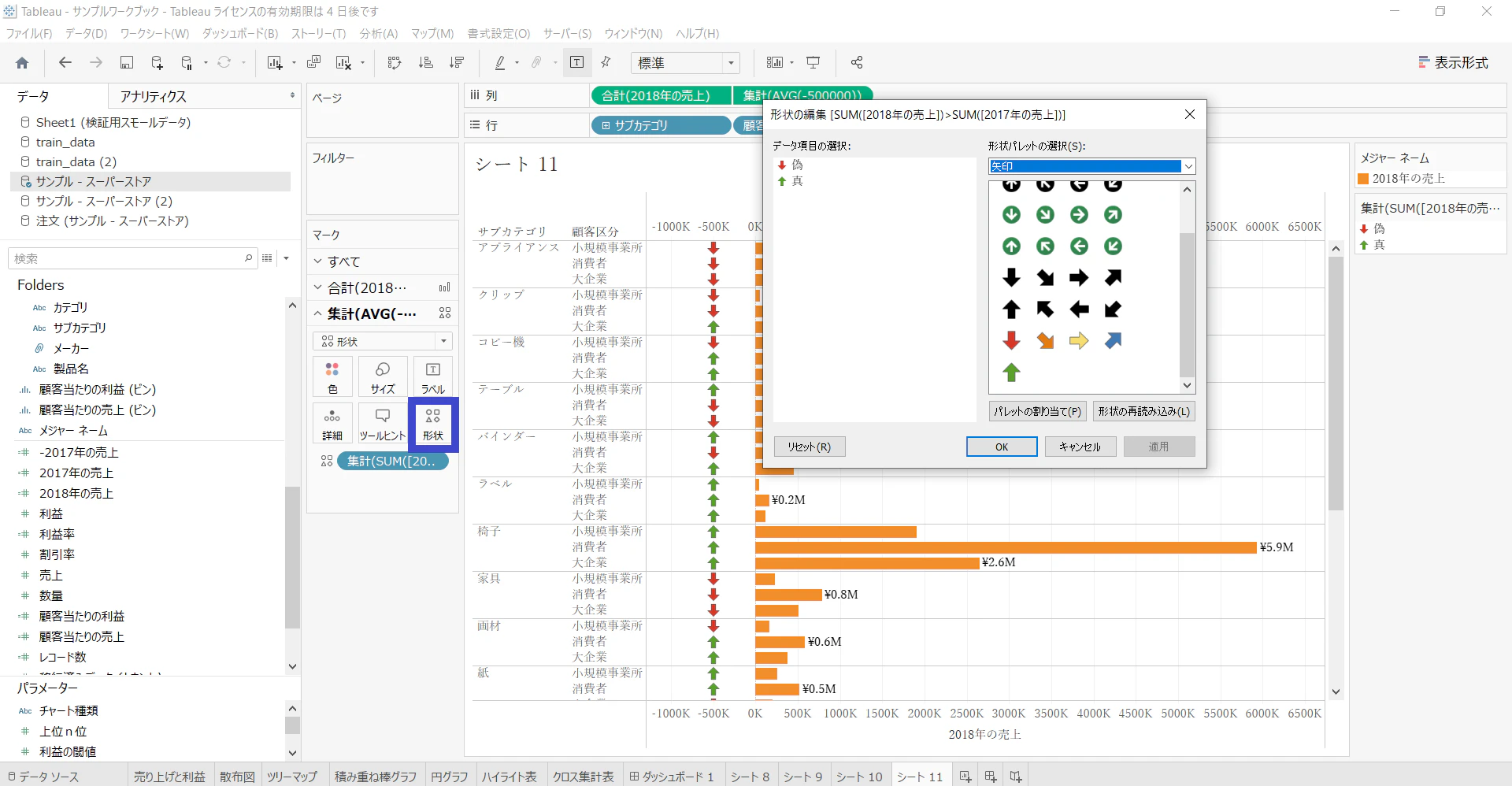
Task: Click the fix axes pin icon
Action: [x=606, y=63]
